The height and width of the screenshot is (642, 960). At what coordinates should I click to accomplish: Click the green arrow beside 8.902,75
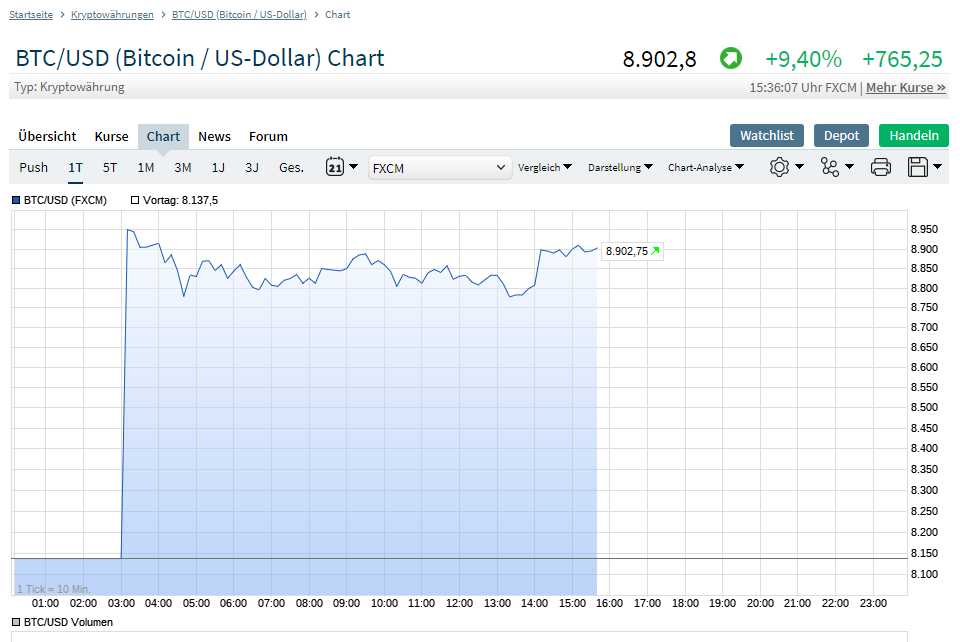click(x=655, y=250)
